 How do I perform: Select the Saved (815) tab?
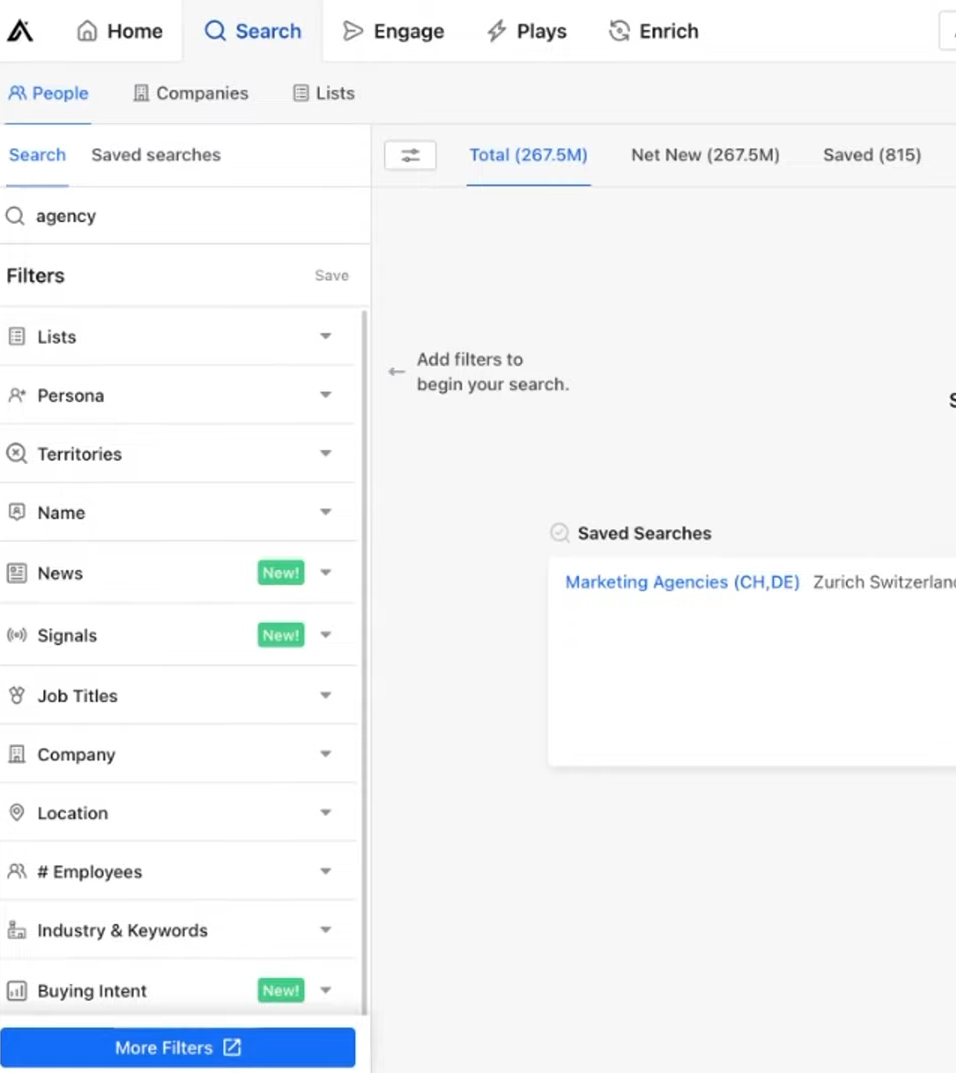point(872,155)
